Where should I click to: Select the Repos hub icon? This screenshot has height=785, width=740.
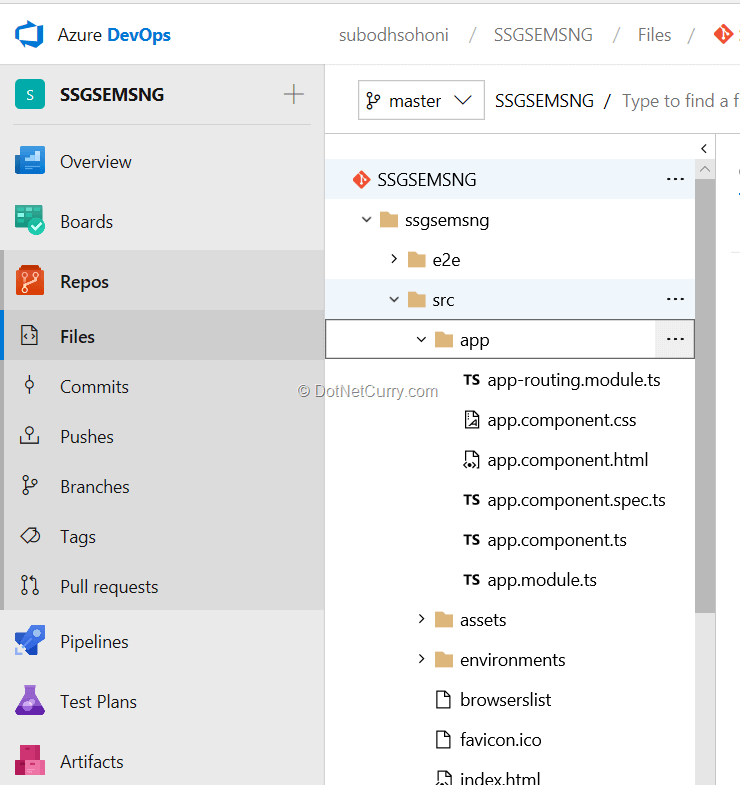click(30, 280)
